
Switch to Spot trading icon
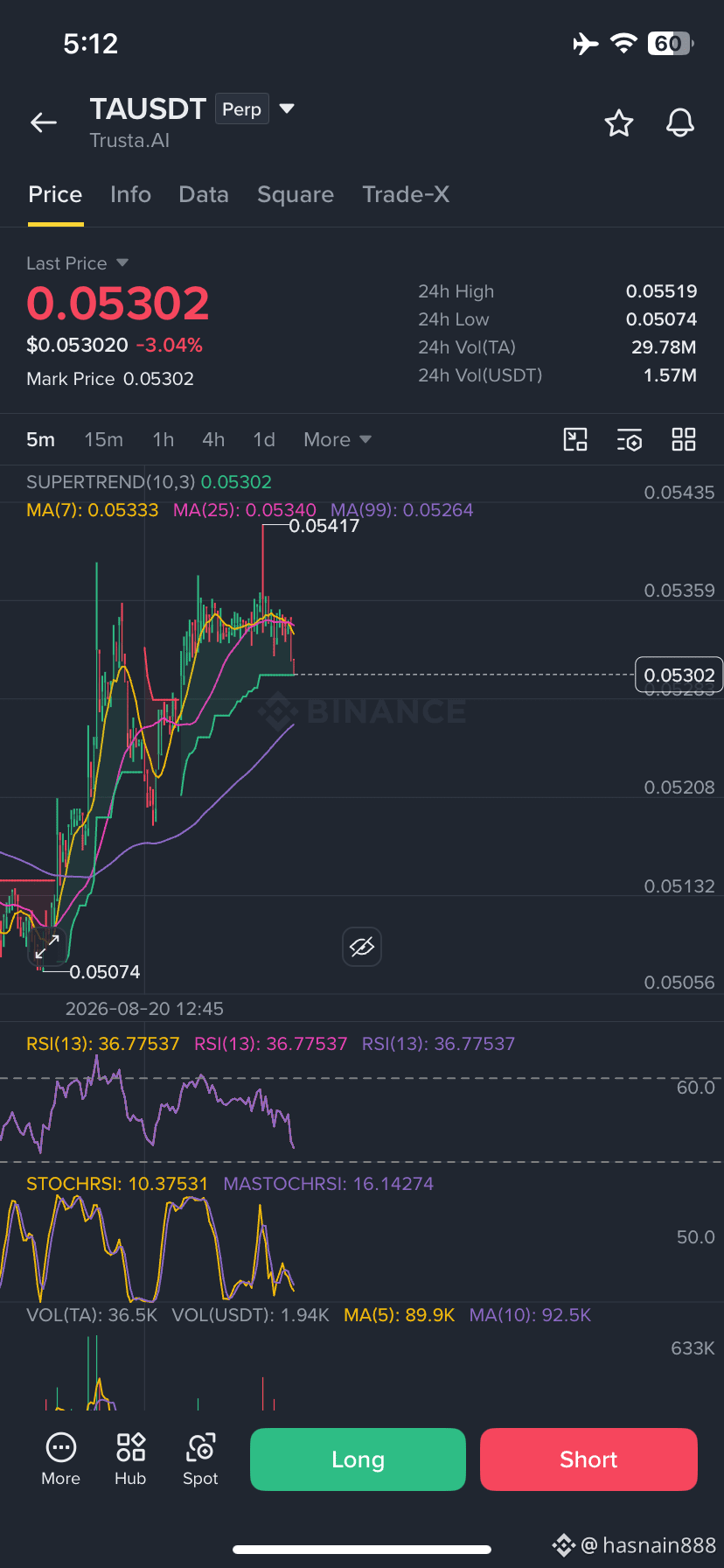[200, 1459]
